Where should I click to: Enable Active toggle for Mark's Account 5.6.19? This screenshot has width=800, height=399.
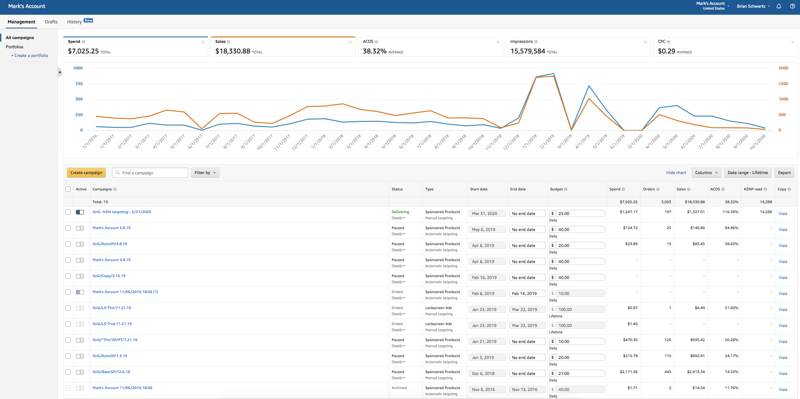click(x=80, y=228)
